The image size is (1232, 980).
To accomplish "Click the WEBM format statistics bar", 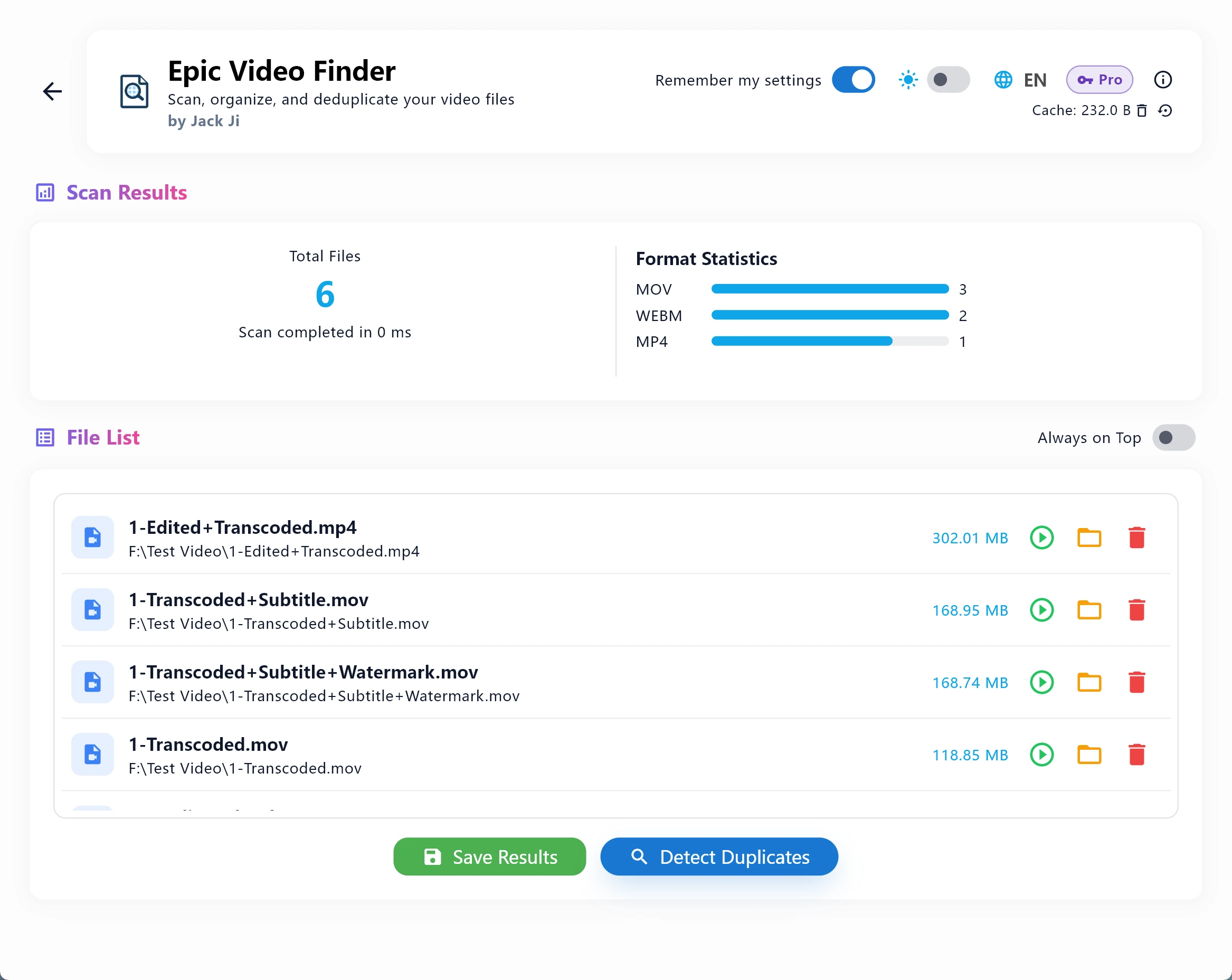I will coord(830,315).
